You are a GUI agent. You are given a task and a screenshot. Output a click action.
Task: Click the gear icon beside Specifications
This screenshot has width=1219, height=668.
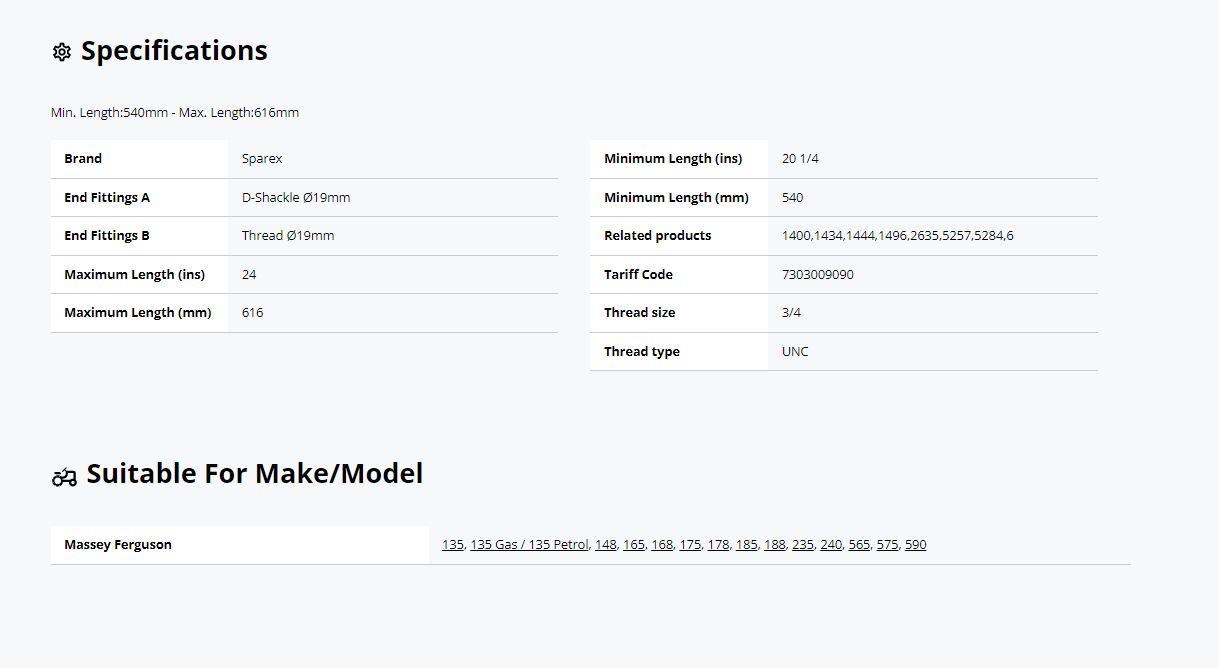(x=62, y=52)
